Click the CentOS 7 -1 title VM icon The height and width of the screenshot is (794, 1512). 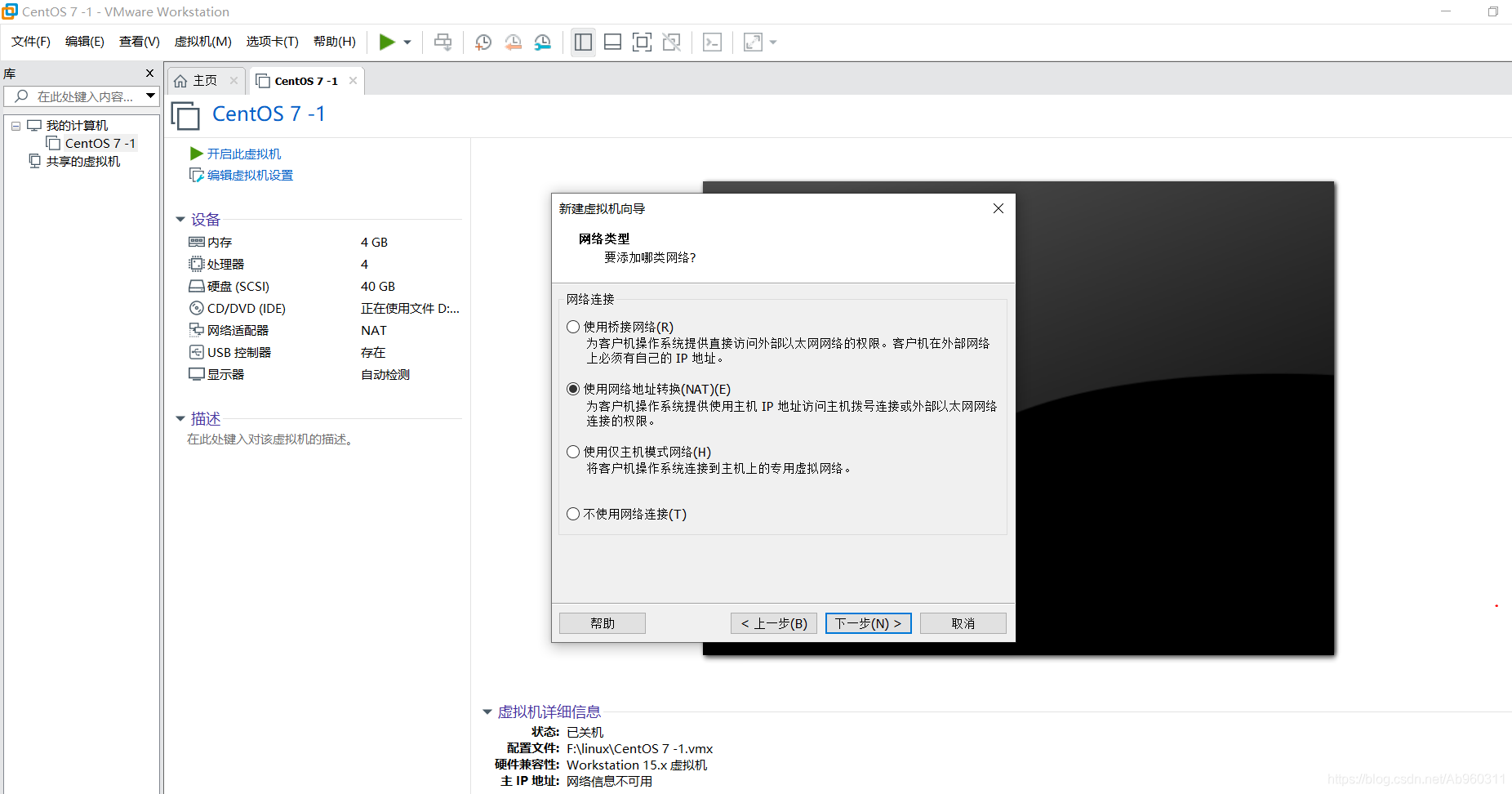click(185, 115)
